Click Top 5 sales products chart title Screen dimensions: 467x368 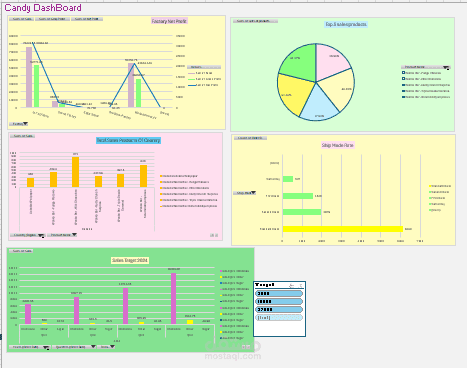[x=346, y=24]
